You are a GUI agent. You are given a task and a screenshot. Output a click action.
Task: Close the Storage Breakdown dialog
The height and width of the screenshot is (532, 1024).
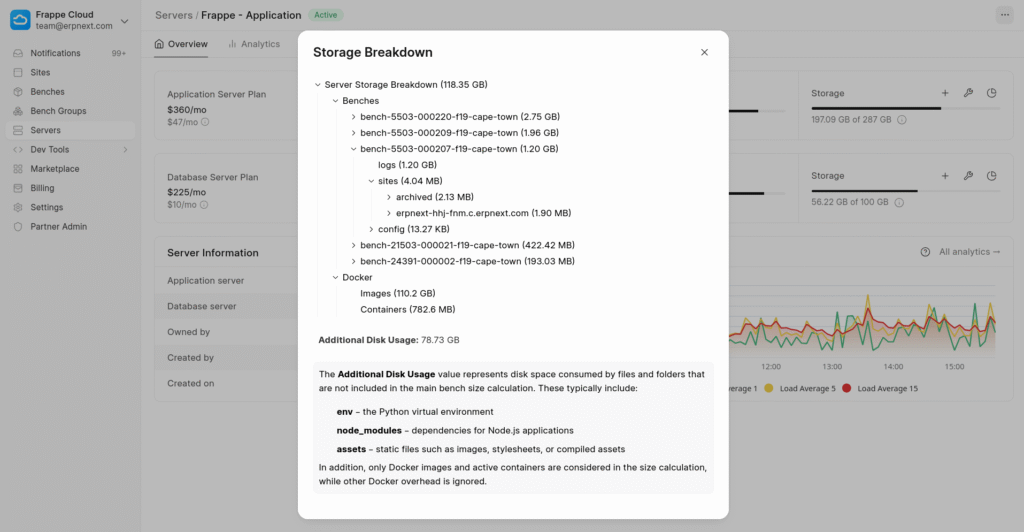[x=704, y=52]
